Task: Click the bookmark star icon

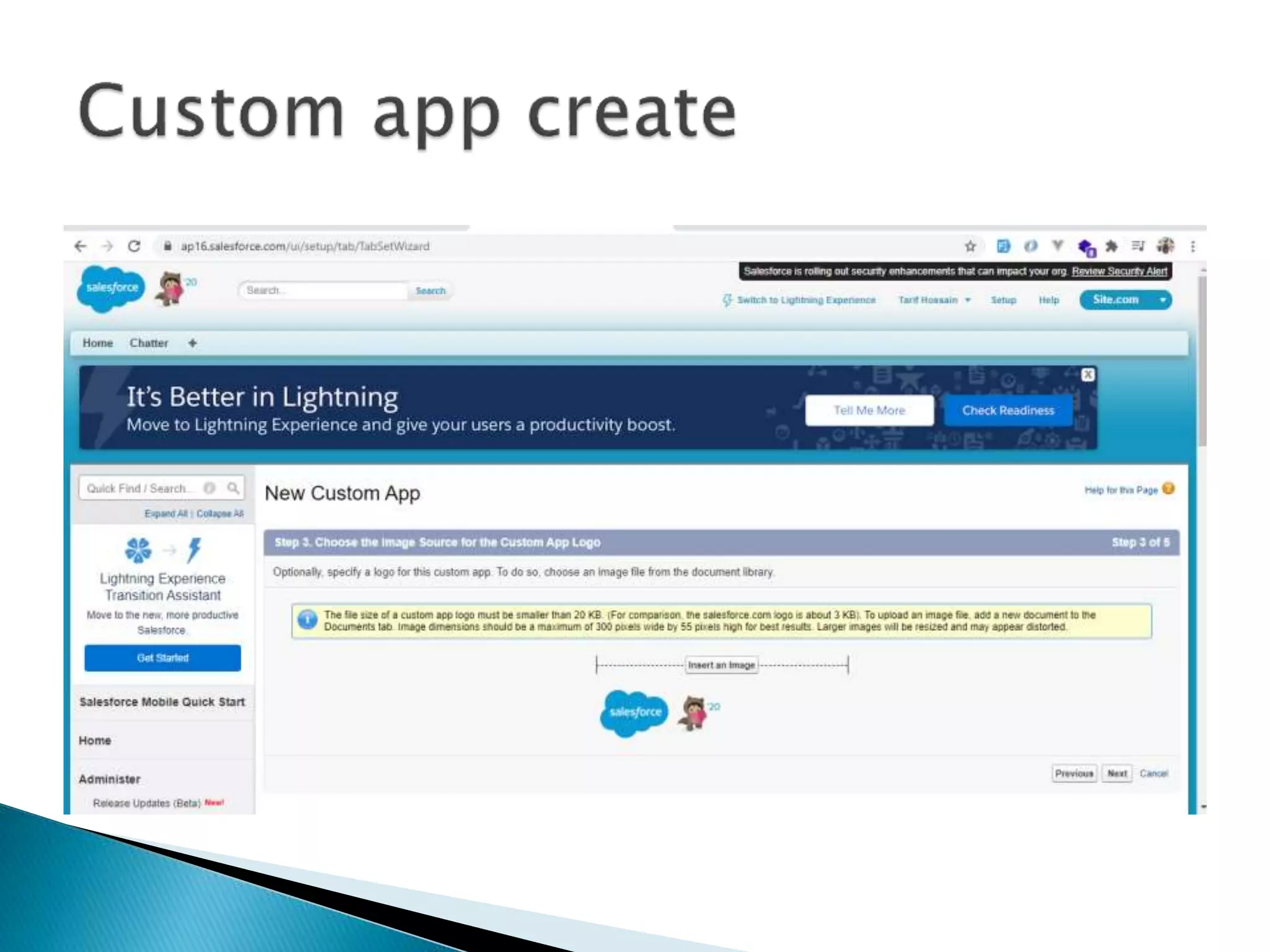Action: [x=970, y=247]
